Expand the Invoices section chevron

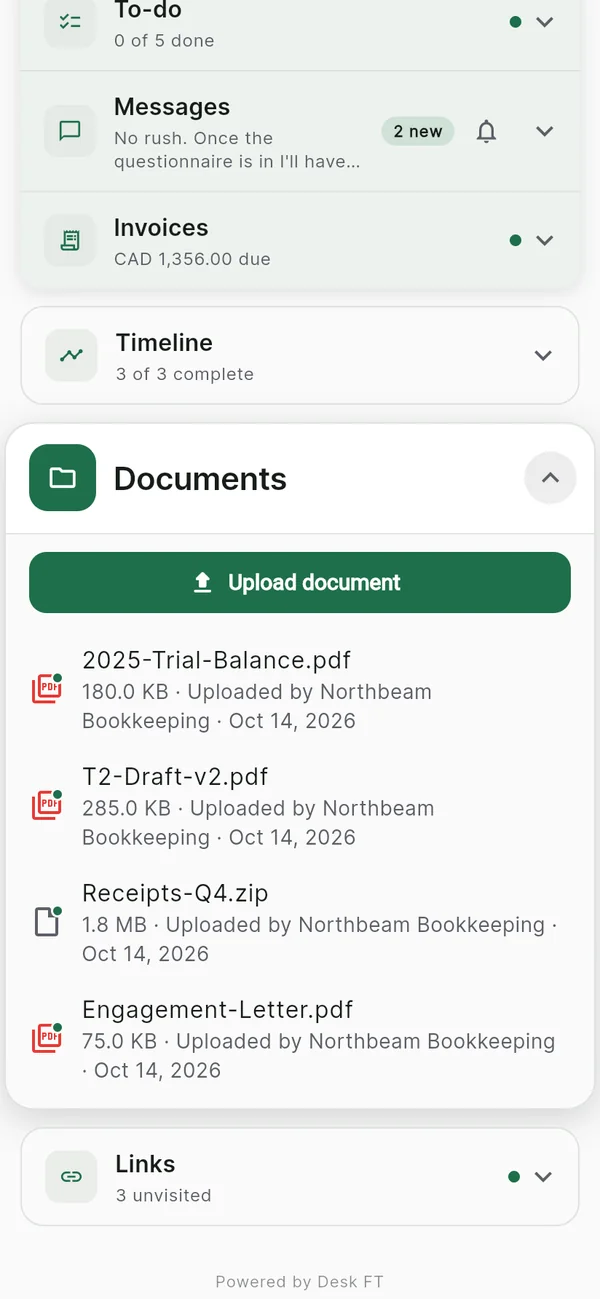[x=544, y=240]
